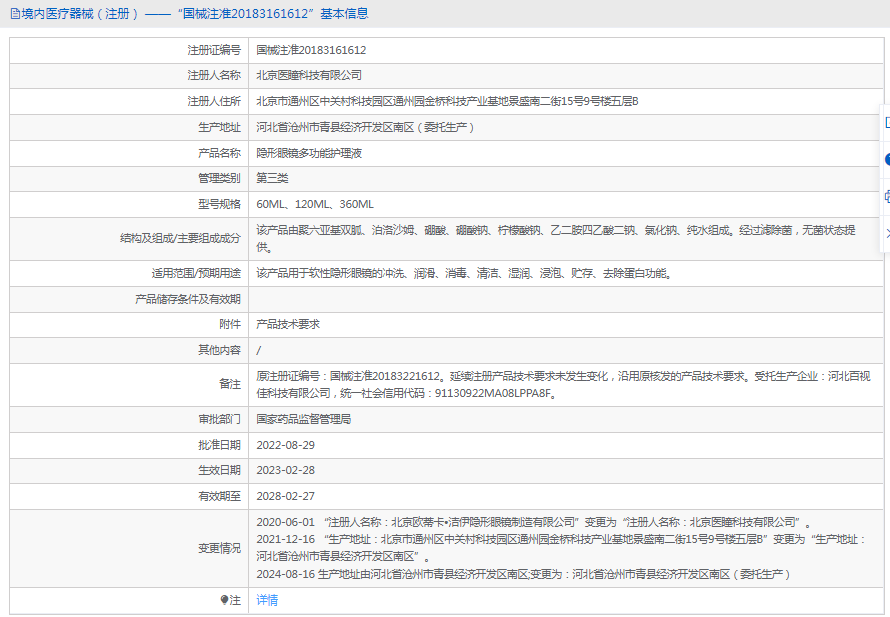Screen dimensions: 890x617
Task: Select registration number 国械注准20183161612 cell value
Action: click(311, 49)
